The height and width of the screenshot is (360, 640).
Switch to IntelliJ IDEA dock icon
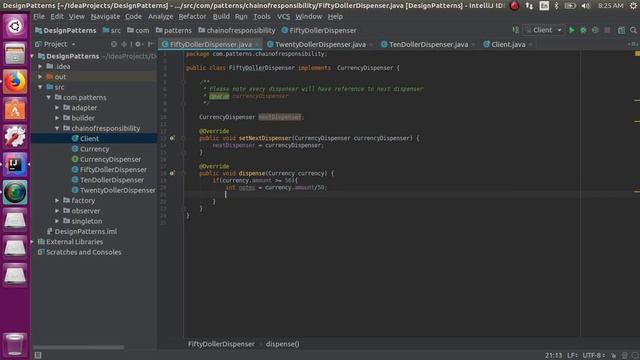coord(15,164)
